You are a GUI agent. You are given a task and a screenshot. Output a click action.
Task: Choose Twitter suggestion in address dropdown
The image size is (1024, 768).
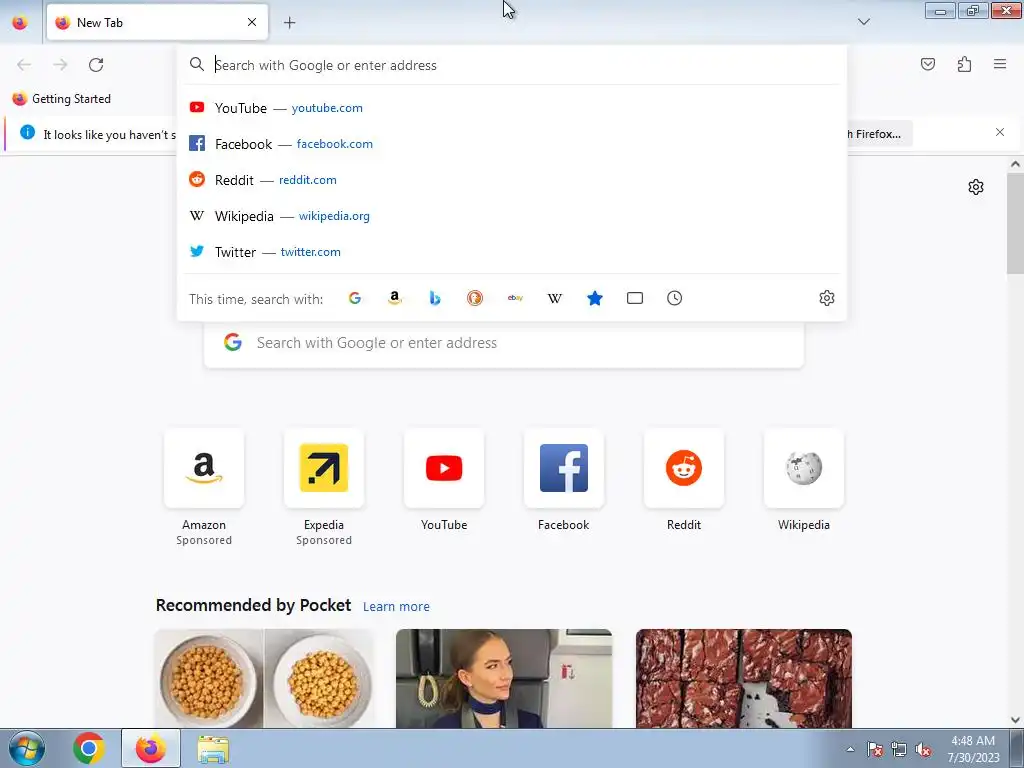click(511, 251)
